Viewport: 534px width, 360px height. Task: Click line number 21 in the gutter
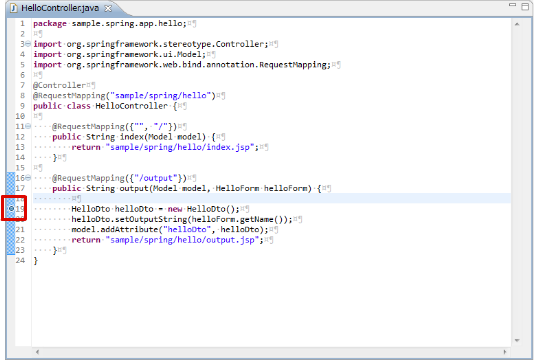[x=20, y=230]
